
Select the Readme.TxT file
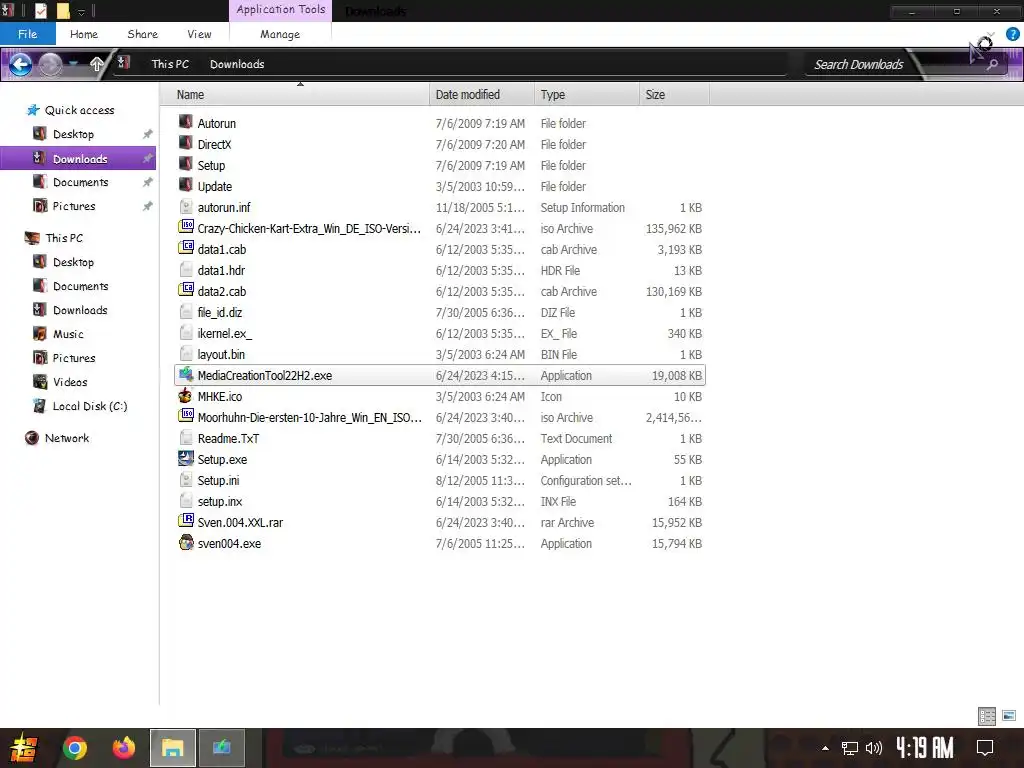228,439
